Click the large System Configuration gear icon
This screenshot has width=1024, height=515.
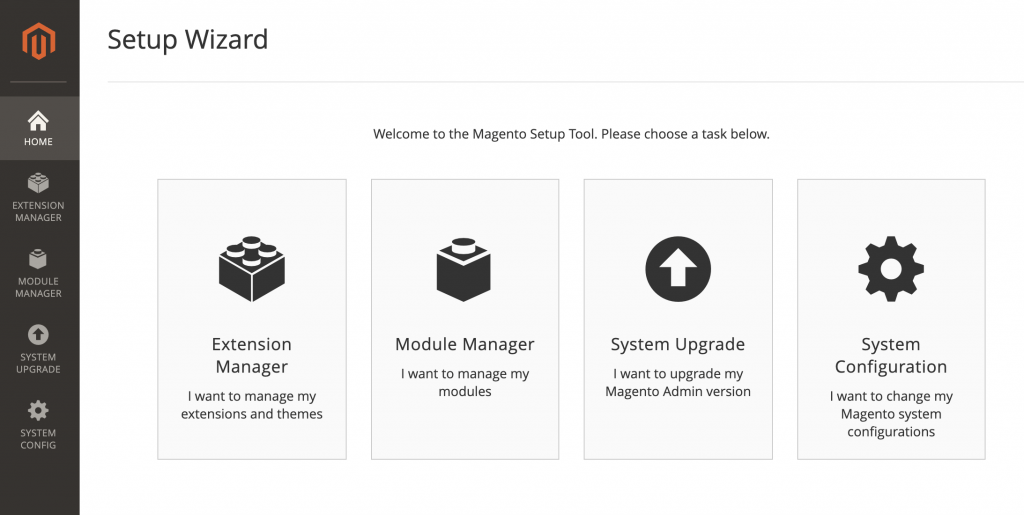[x=891, y=269]
